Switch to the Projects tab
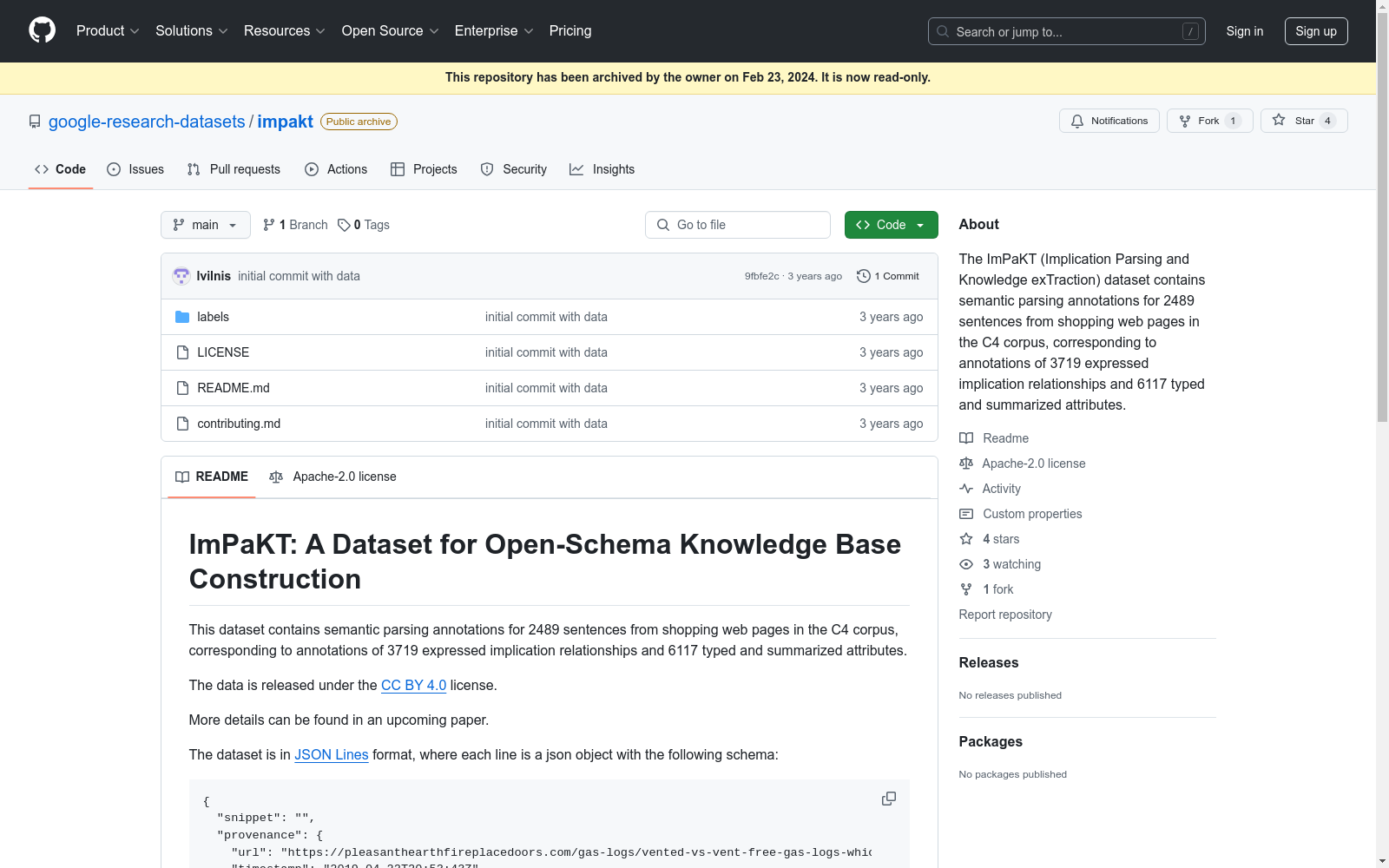Viewport: 1389px width, 868px height. coord(424,169)
